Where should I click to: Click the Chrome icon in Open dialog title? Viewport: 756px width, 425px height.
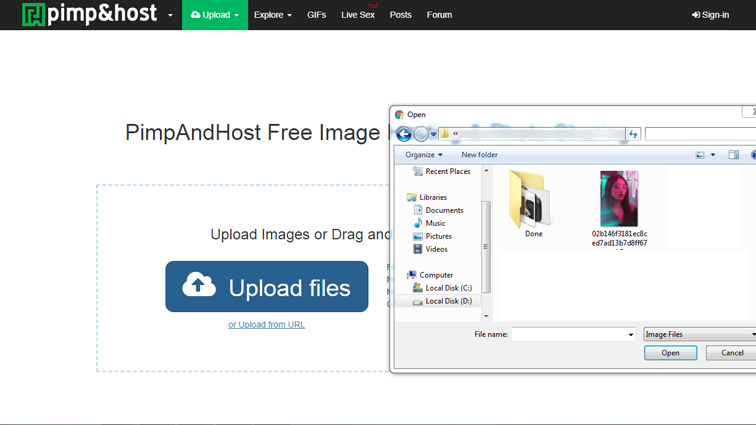399,115
